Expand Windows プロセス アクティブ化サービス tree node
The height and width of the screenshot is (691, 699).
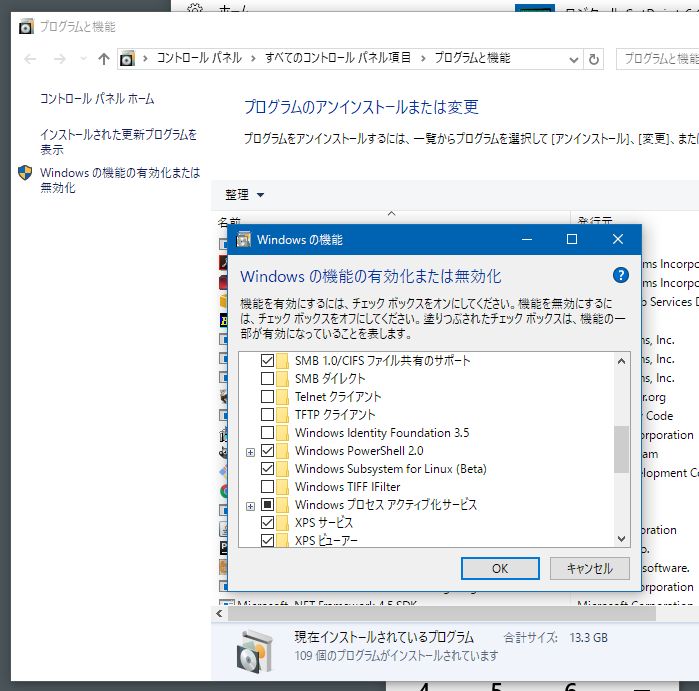(x=251, y=506)
